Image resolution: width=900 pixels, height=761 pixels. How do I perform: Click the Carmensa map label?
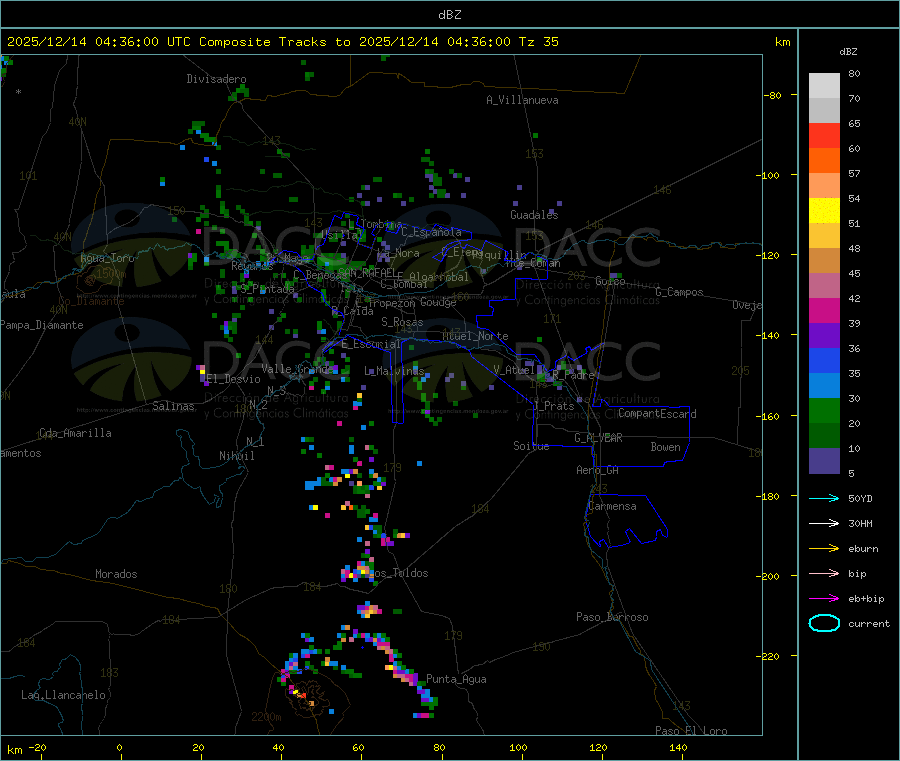click(612, 506)
